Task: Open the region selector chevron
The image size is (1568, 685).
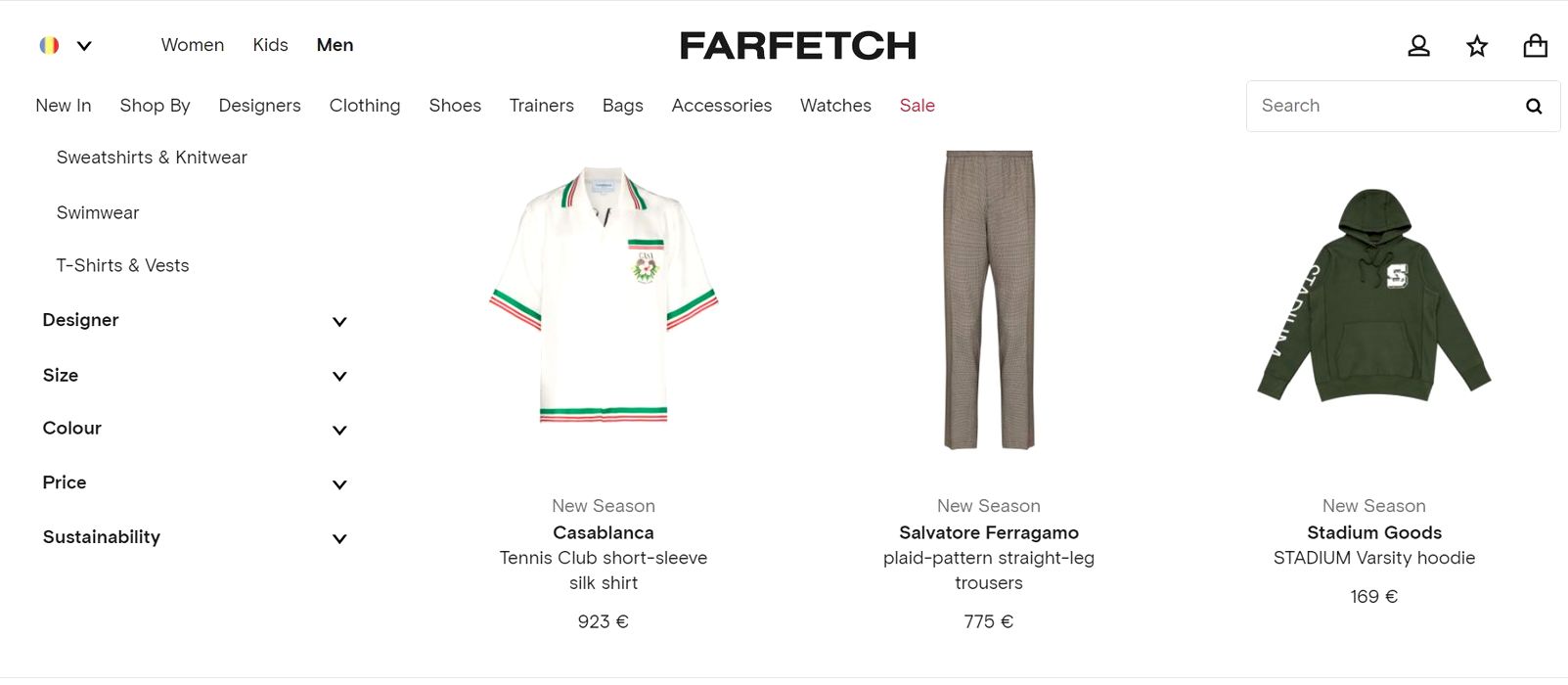Action: (84, 45)
